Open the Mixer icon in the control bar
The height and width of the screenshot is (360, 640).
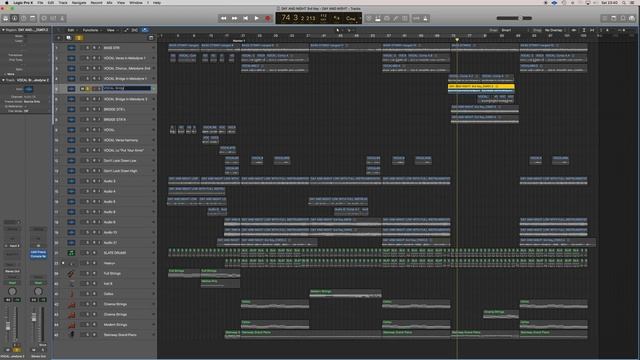(x=53, y=18)
